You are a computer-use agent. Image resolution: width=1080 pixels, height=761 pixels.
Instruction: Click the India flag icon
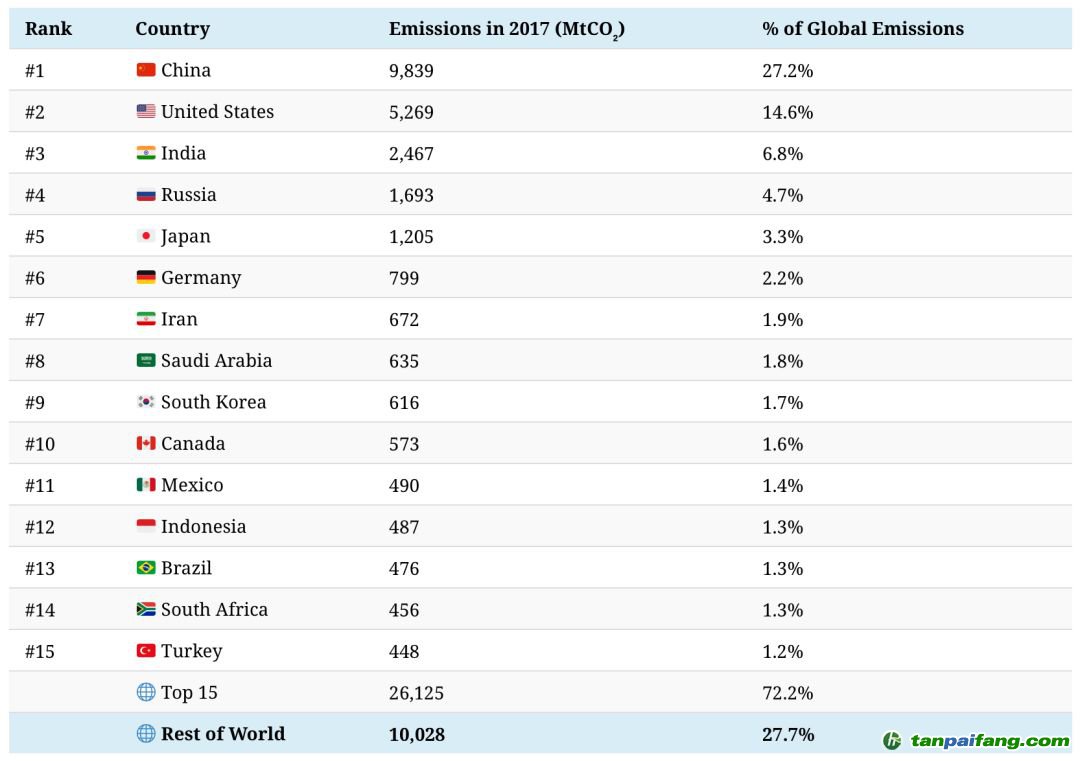pos(146,153)
